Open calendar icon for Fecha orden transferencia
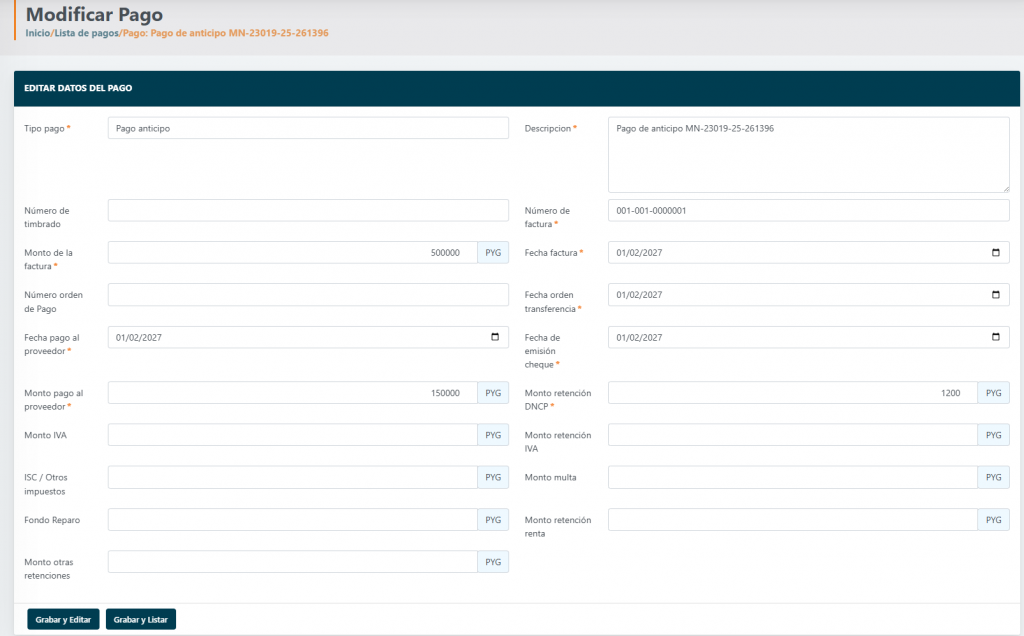This screenshot has width=1024, height=636. (995, 295)
